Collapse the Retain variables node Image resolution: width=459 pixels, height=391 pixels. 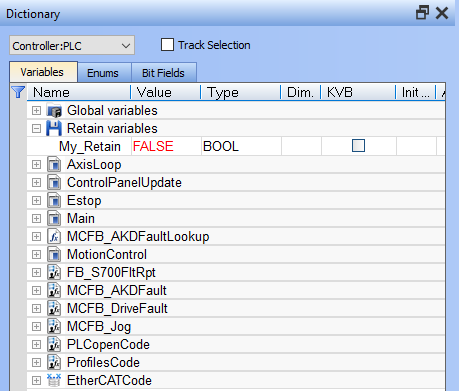pos(36,129)
